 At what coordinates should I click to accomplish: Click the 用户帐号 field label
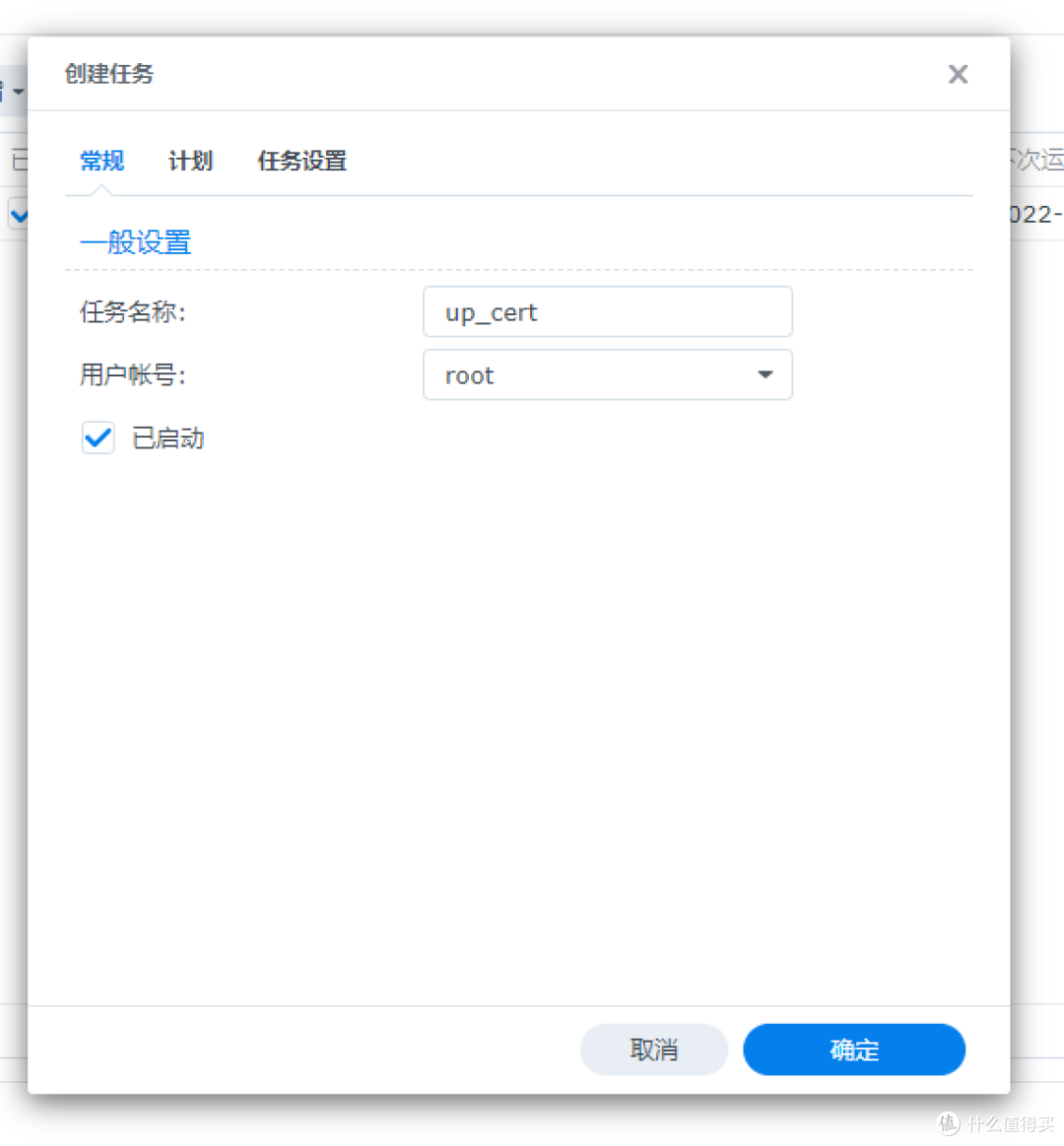(x=132, y=375)
